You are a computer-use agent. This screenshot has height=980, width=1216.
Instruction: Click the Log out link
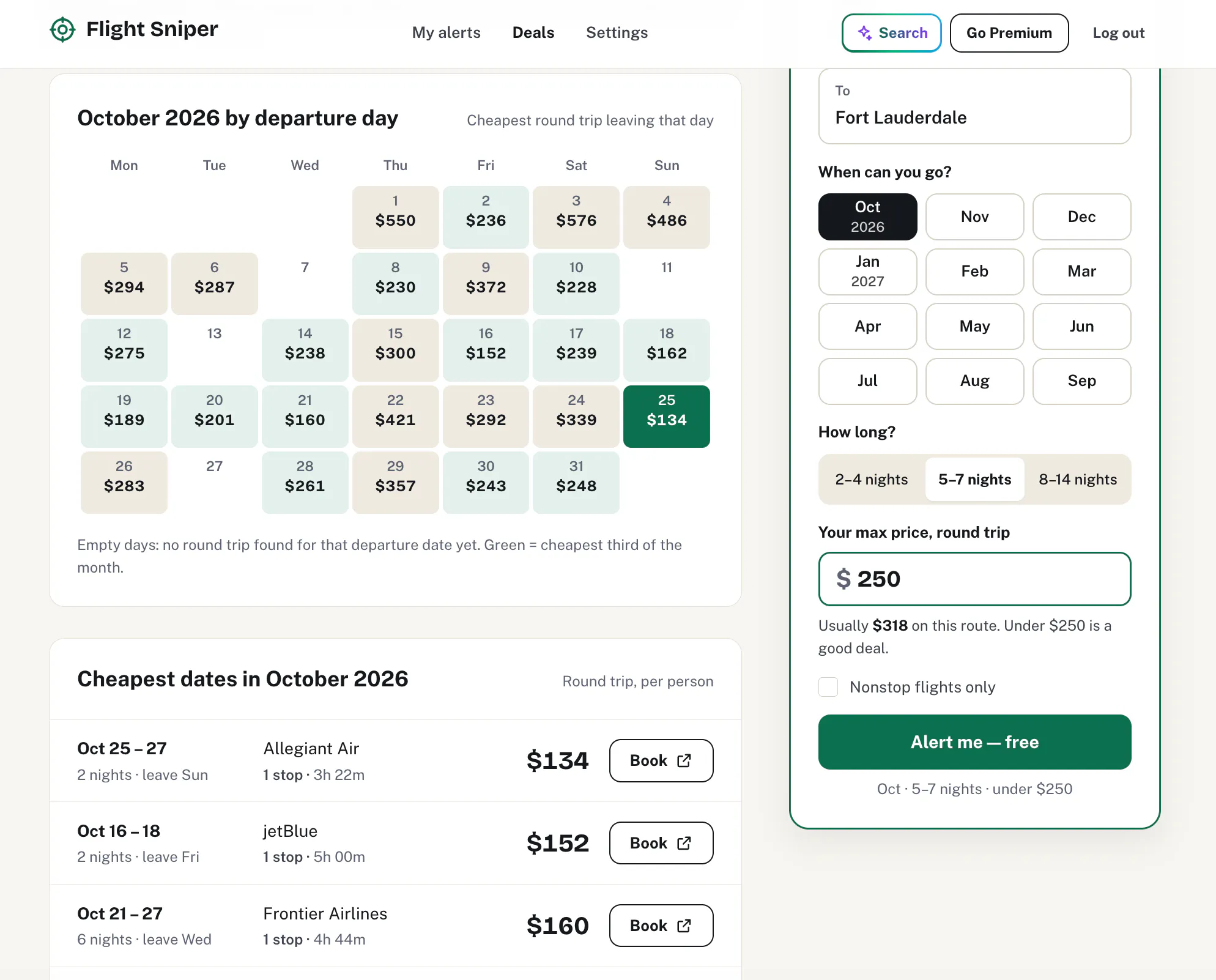(1118, 33)
